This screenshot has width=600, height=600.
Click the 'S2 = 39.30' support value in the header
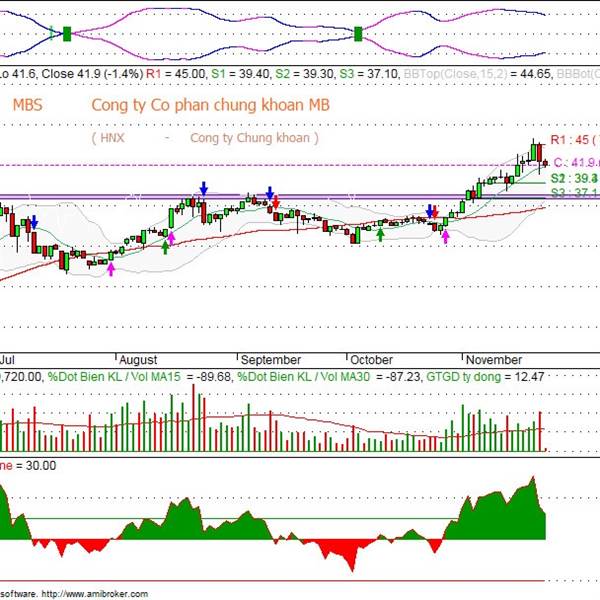(x=305, y=73)
